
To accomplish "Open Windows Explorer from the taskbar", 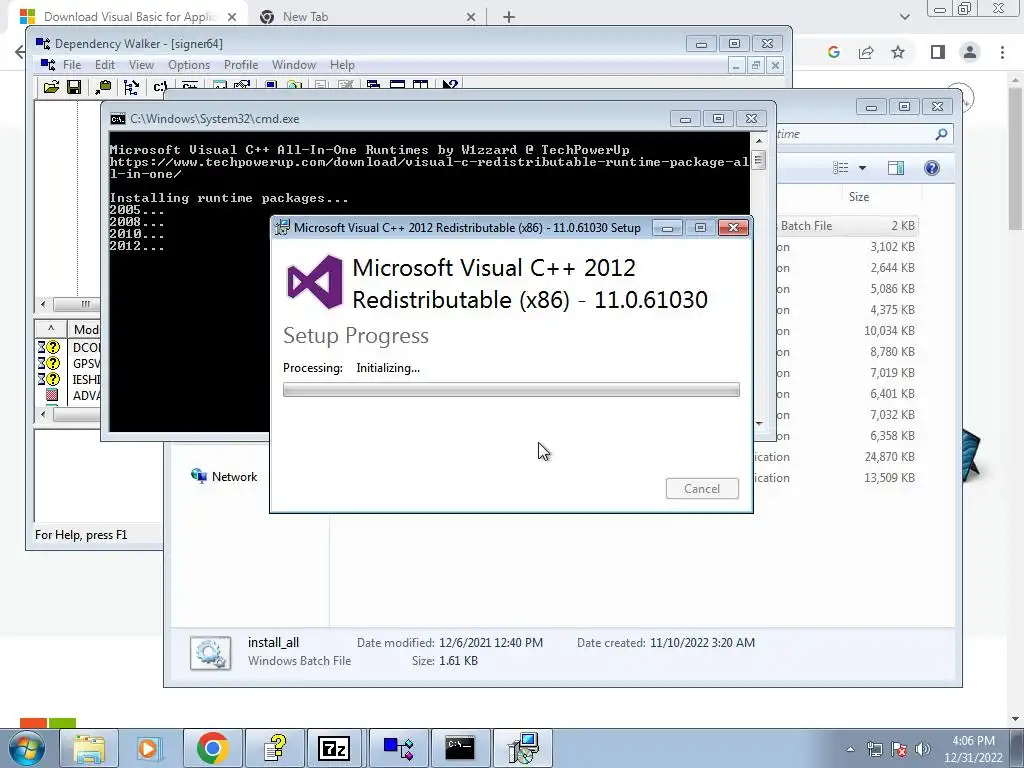I will (89, 748).
